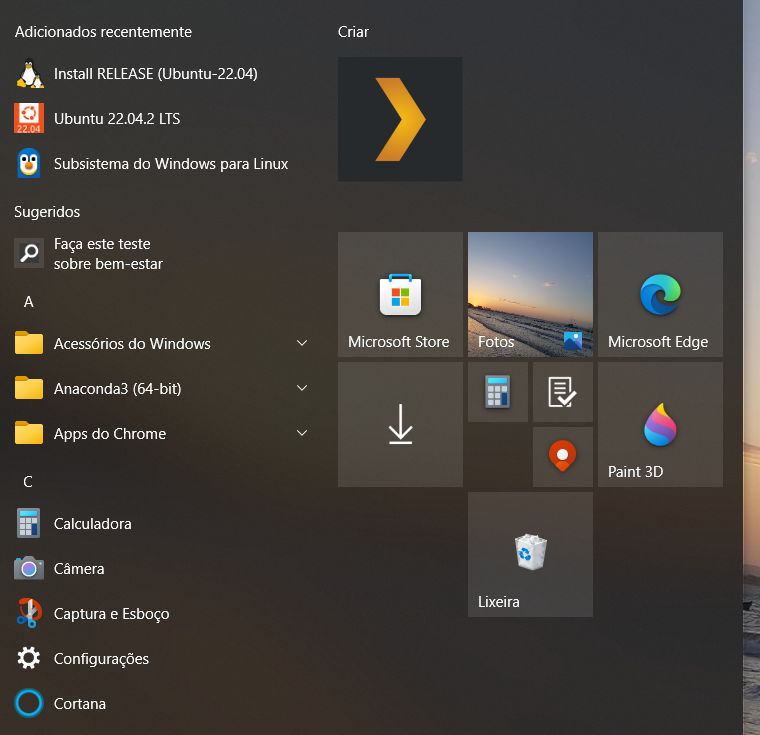
Task: Open the download arrow tile
Action: pyautogui.click(x=400, y=424)
